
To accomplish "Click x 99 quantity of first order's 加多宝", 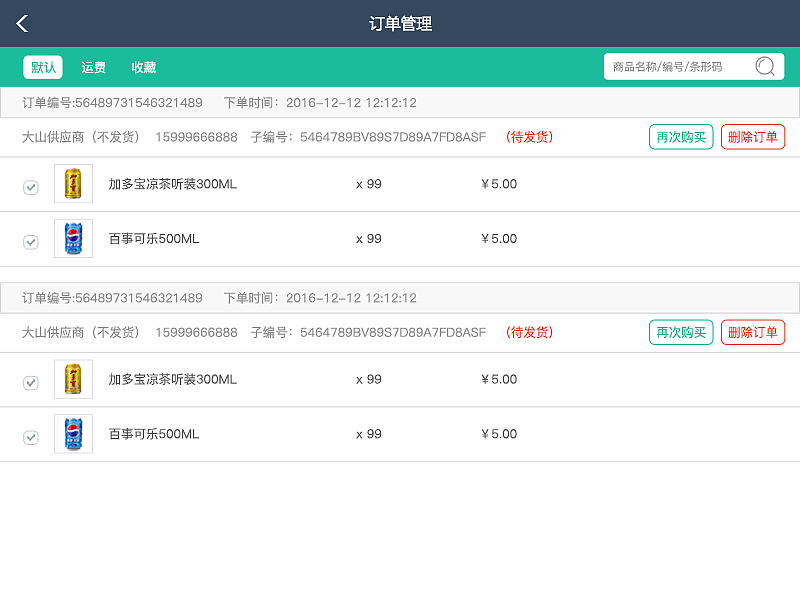I will coord(369,184).
